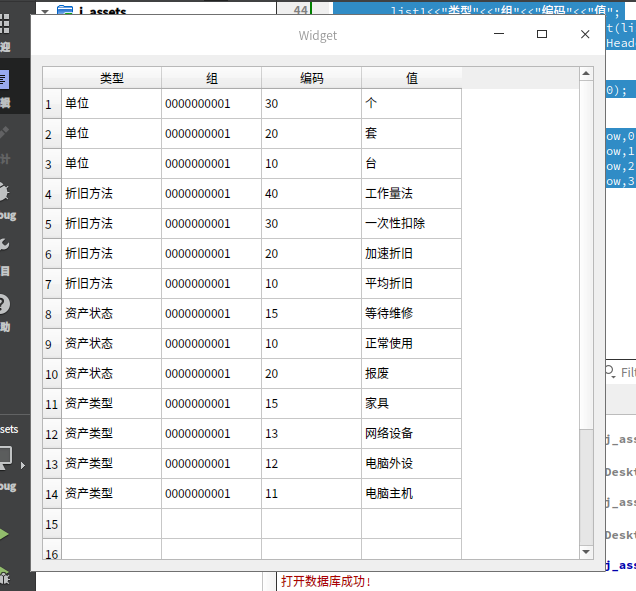
Task: Click the 编码 column header
Action: [x=311, y=78]
